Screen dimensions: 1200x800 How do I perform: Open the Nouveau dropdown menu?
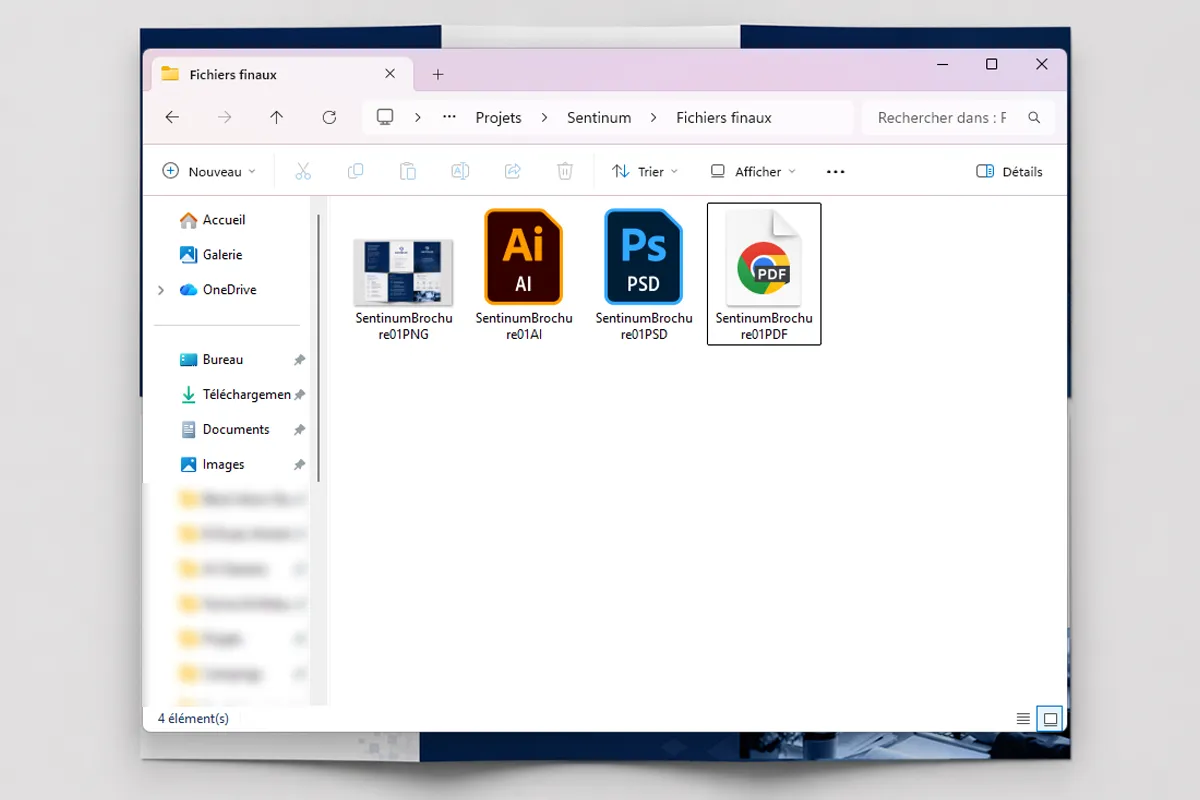tap(209, 172)
